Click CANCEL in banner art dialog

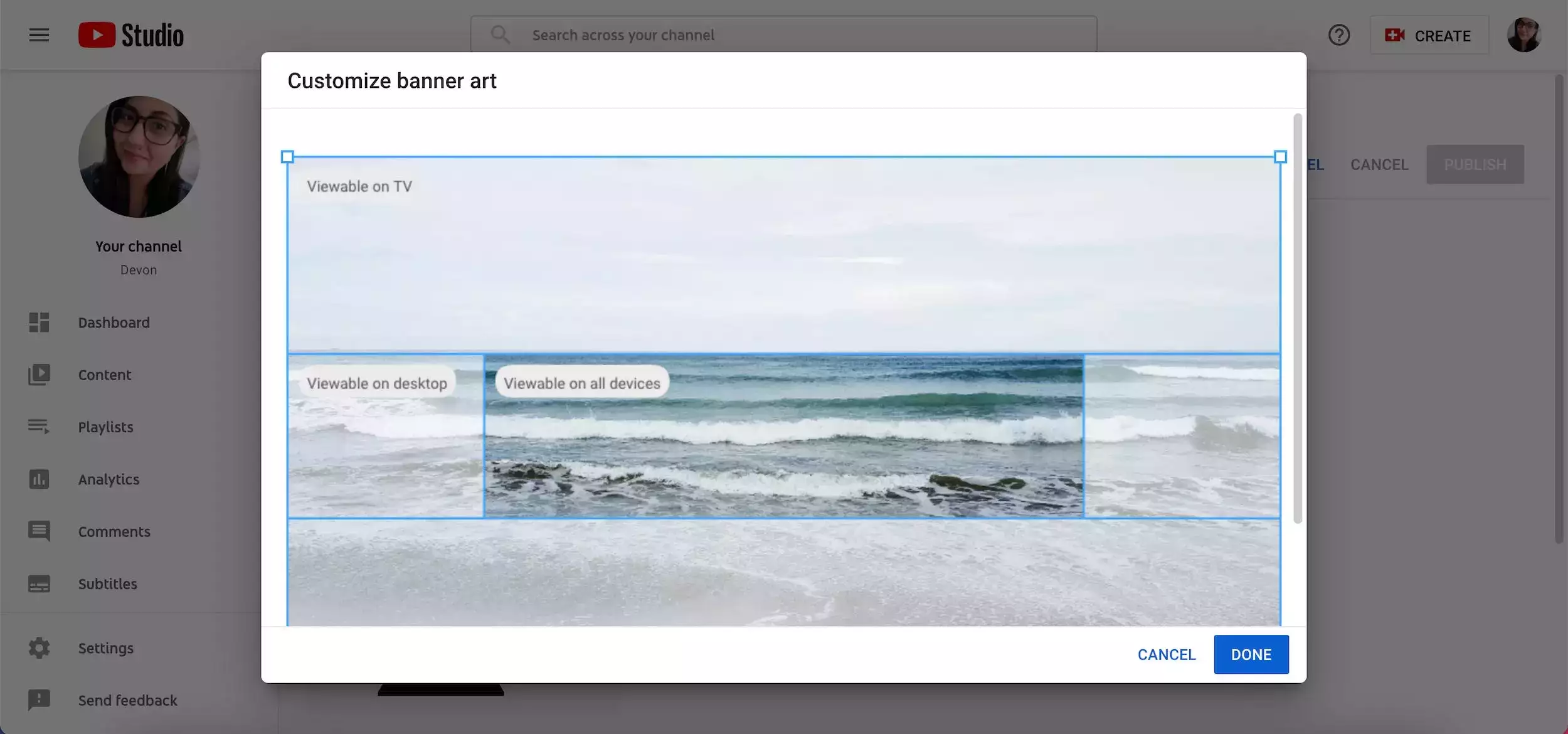point(1166,654)
